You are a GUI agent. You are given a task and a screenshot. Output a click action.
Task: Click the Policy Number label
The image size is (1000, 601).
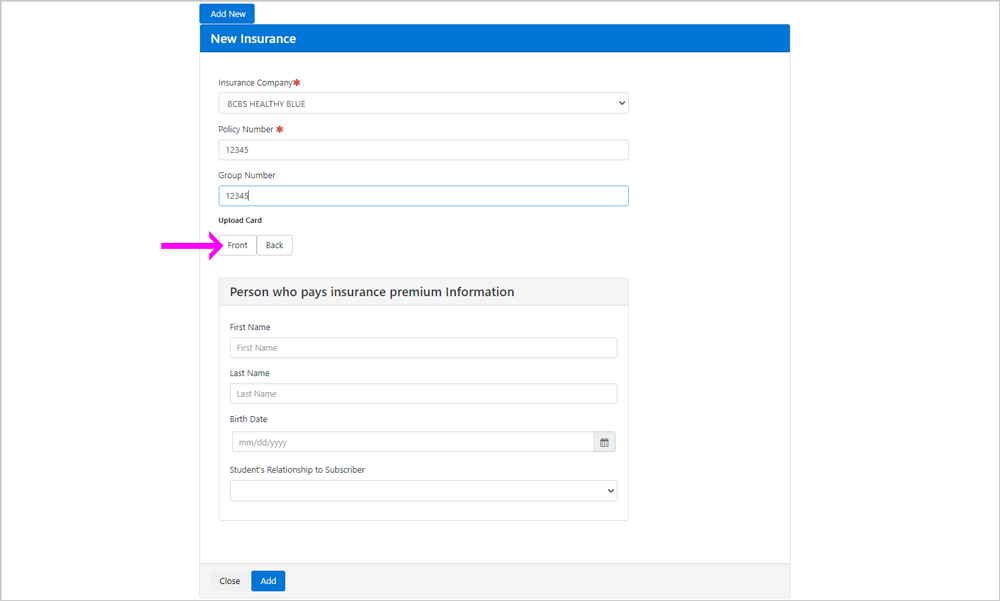tap(246, 130)
